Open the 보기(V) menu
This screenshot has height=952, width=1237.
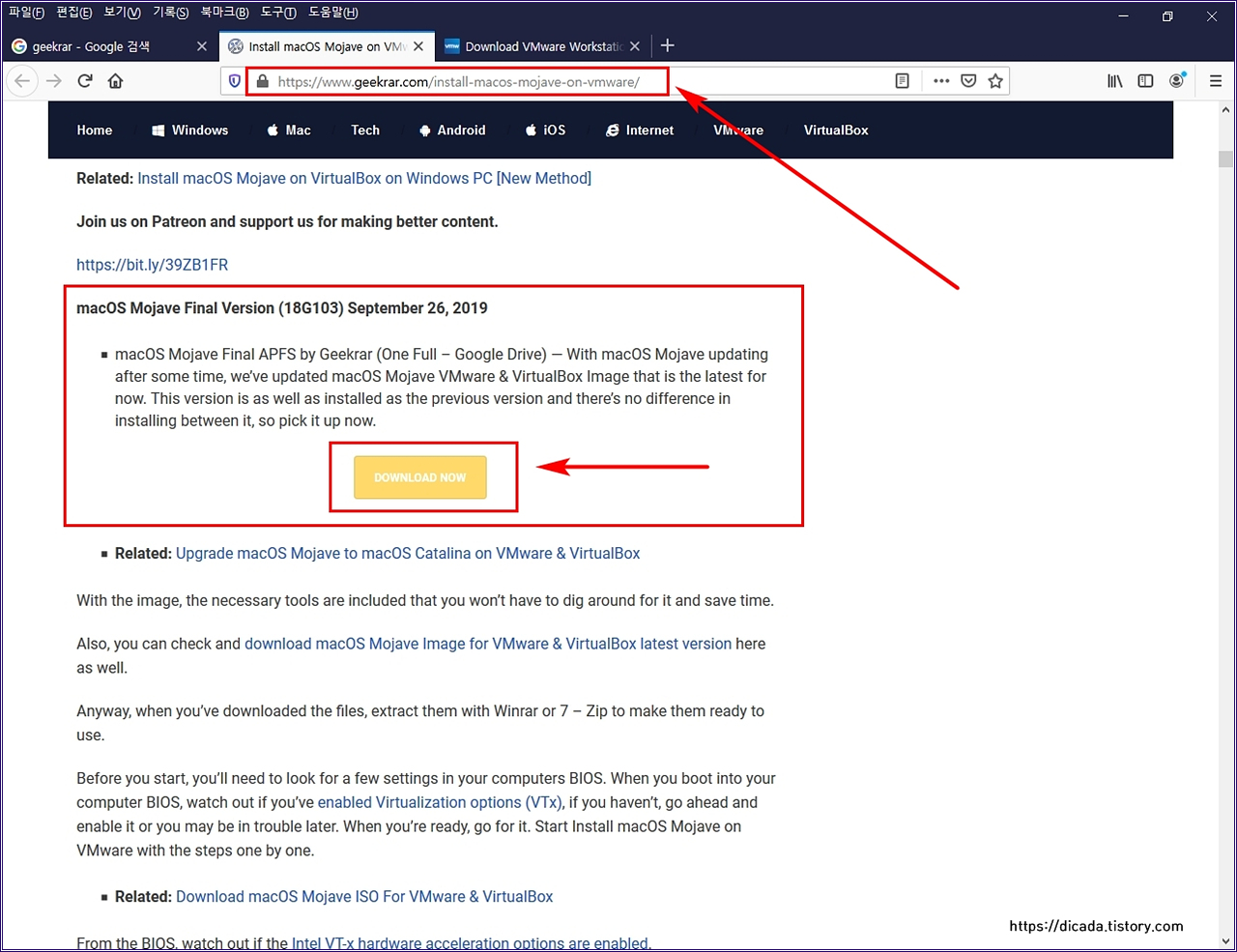tap(122, 13)
